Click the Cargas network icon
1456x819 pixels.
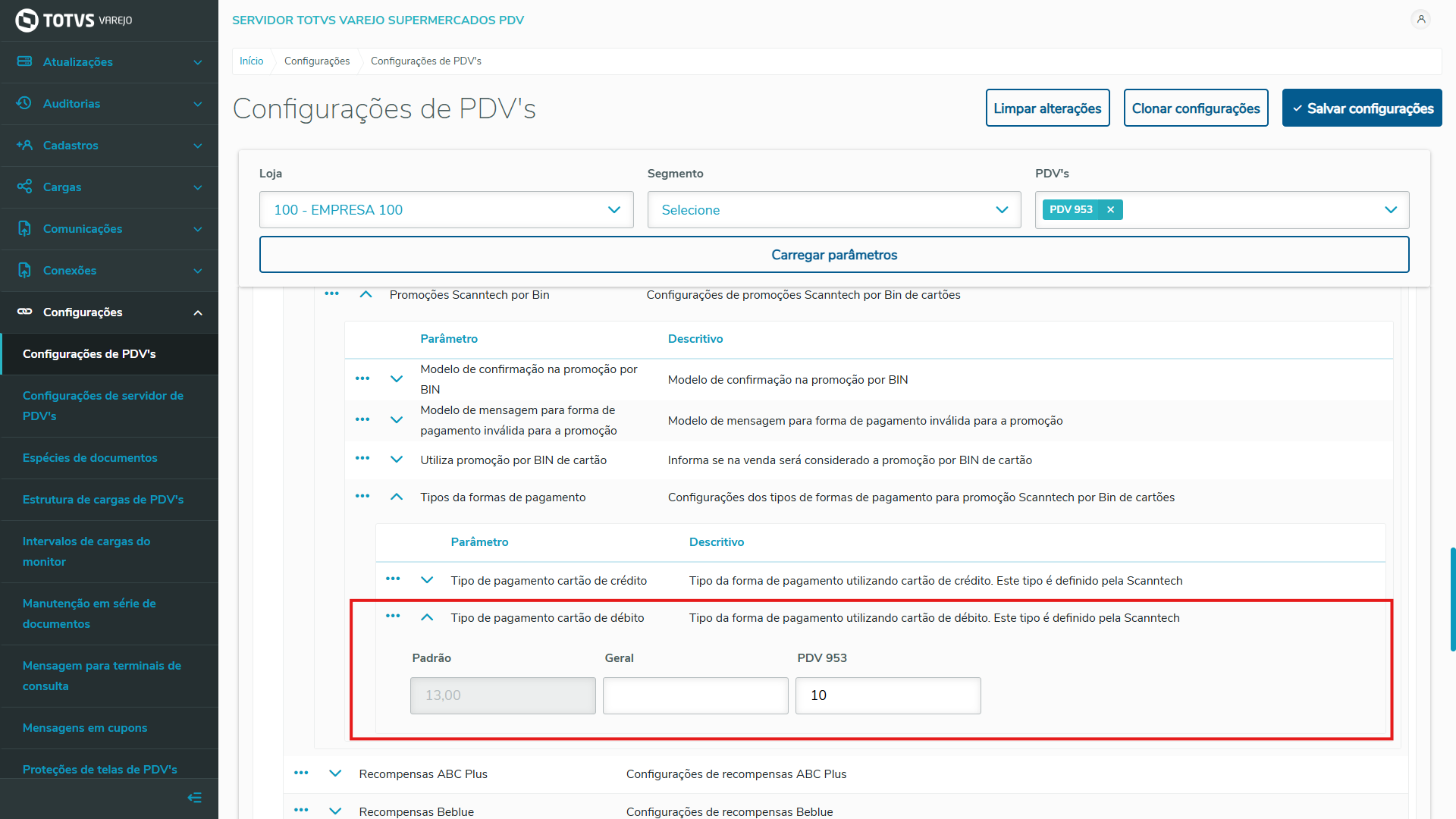pyautogui.click(x=24, y=187)
